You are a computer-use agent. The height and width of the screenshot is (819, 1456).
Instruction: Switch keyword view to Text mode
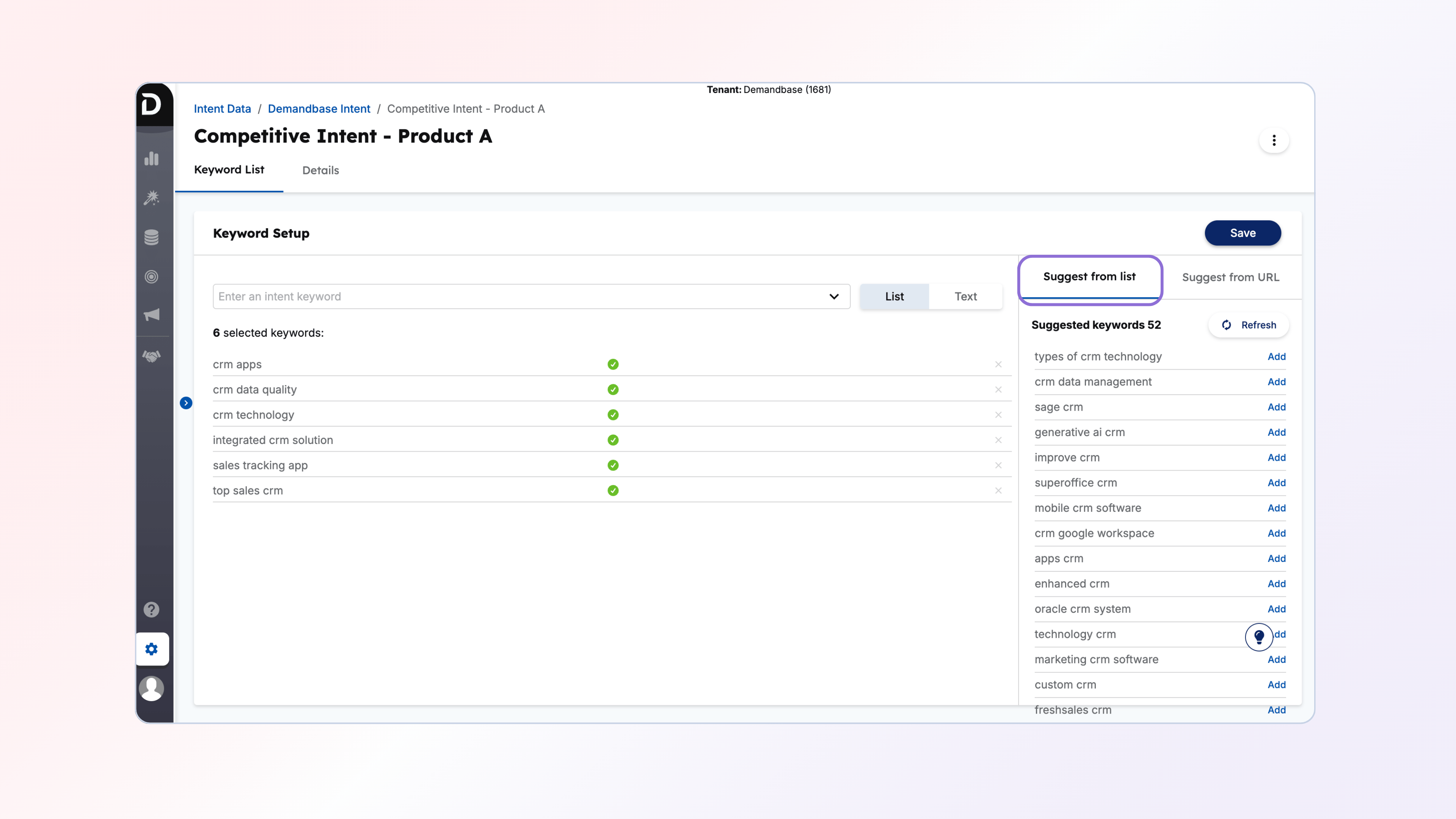click(x=965, y=297)
